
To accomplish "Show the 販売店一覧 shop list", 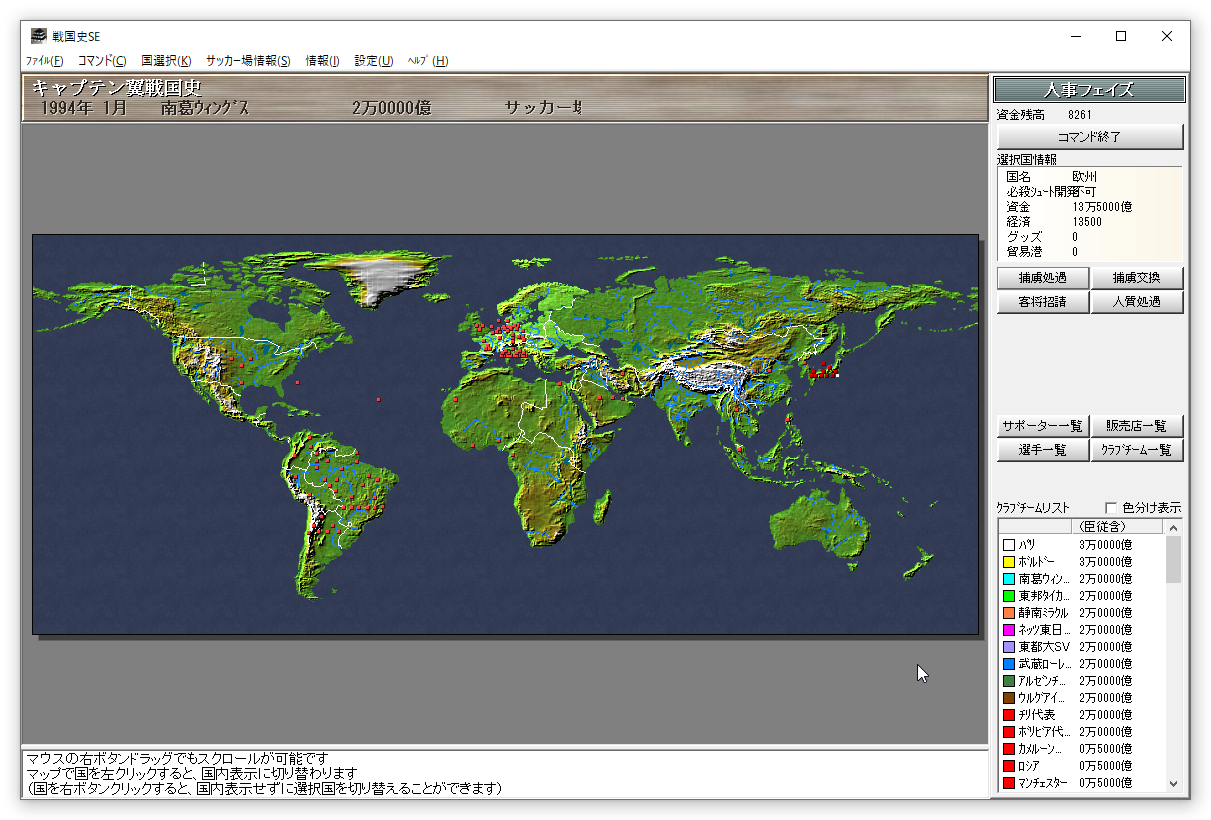I will point(1137,426).
